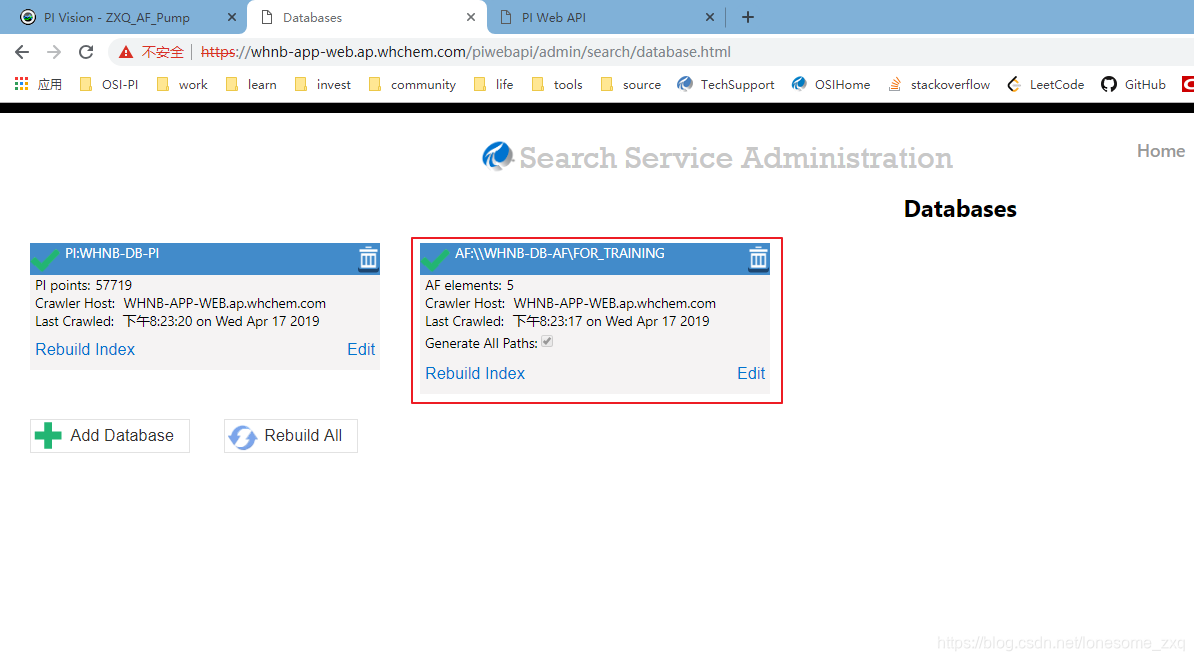Open the source bookmark folder
1194x661 pixels.
point(631,85)
